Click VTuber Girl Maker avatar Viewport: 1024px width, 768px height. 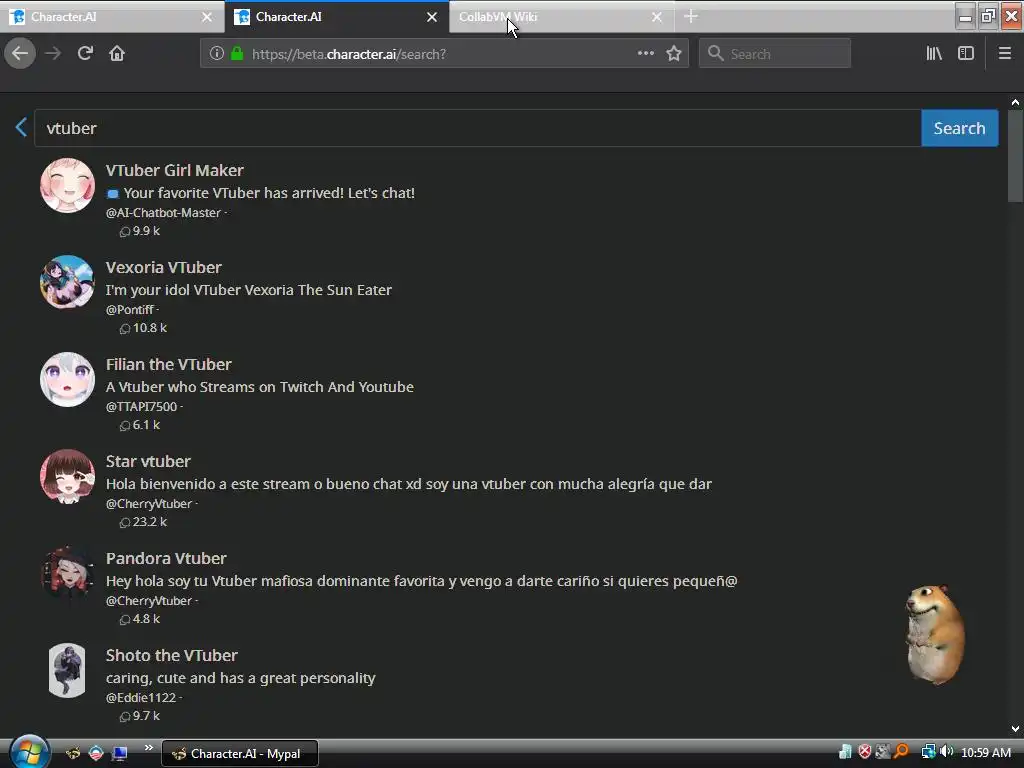67,185
